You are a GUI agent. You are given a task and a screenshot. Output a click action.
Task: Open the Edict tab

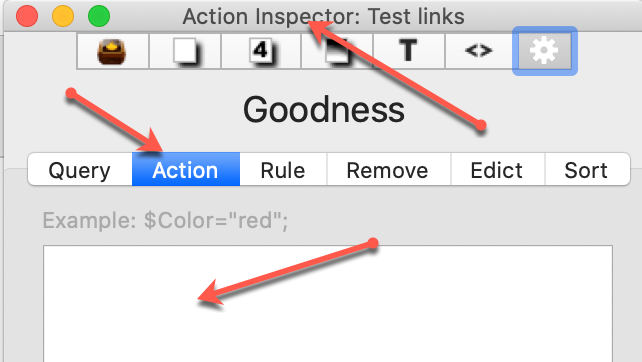coord(497,170)
